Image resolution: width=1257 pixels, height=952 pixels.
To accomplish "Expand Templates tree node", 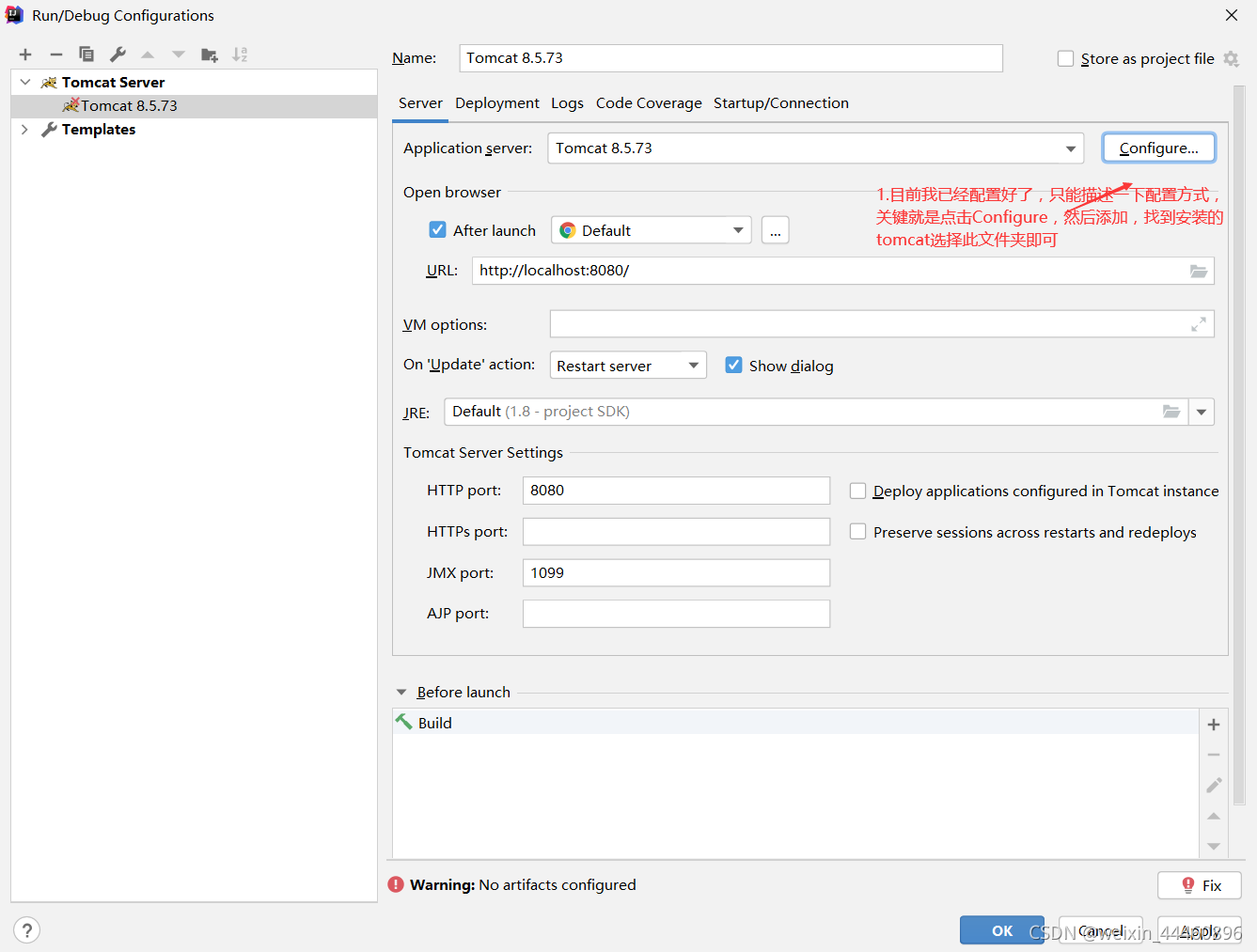I will point(25,130).
